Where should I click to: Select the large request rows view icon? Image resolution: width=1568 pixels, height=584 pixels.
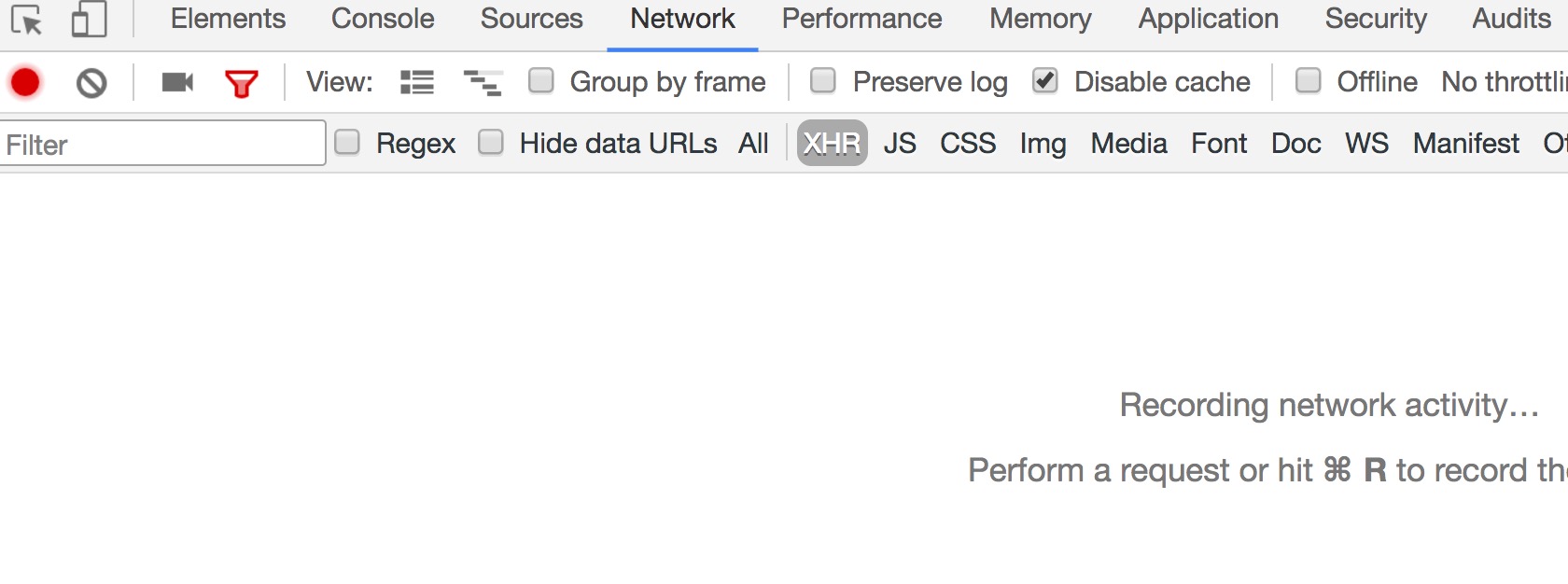click(417, 83)
